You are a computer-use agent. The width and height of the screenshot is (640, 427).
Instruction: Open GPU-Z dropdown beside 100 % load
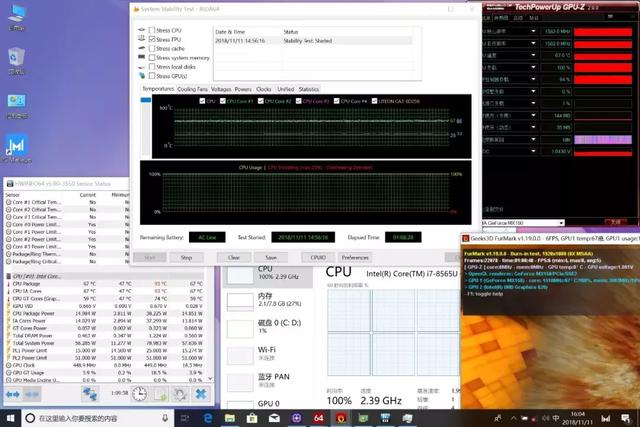pos(533,67)
